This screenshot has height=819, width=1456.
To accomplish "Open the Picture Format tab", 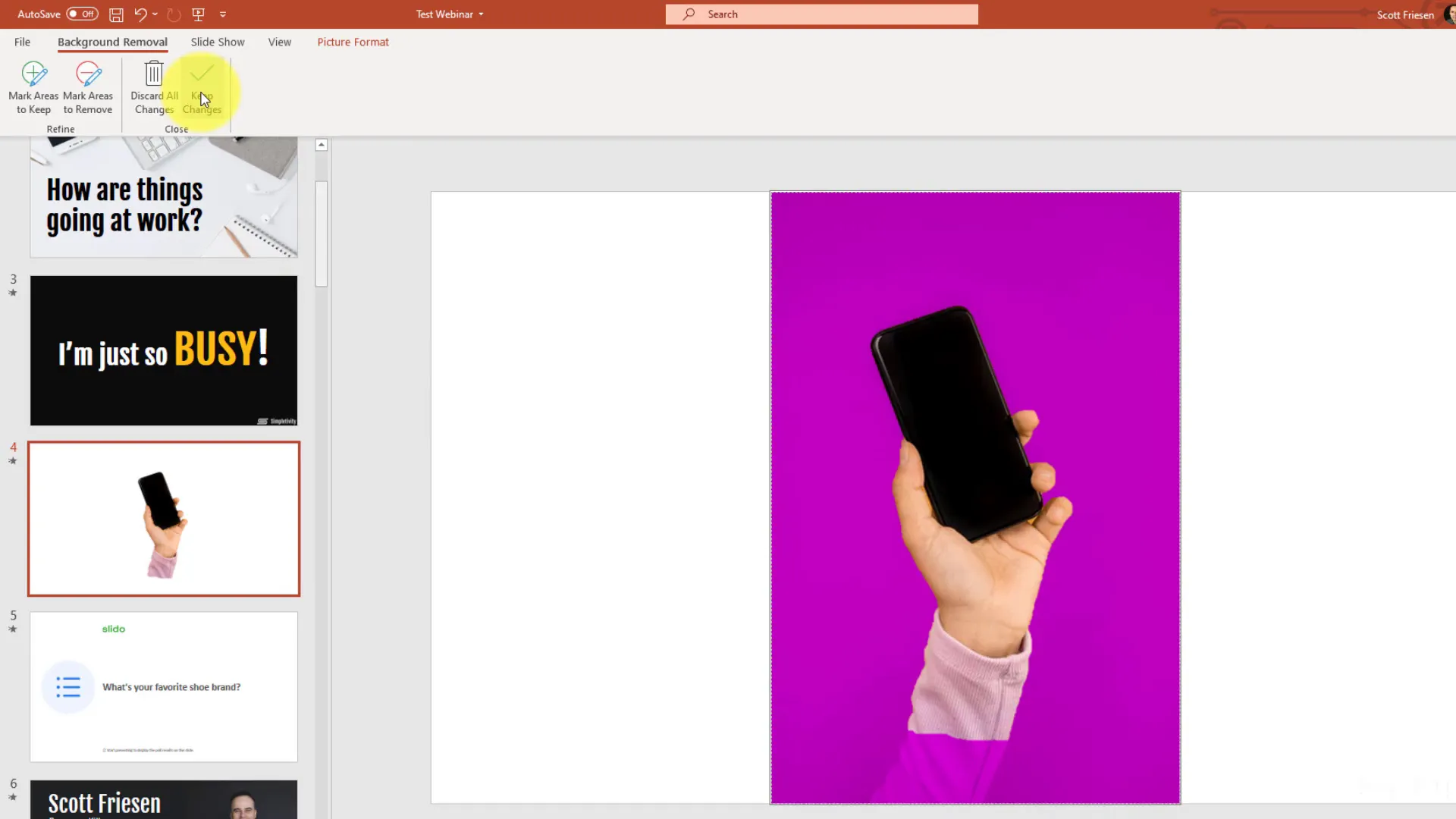I will 353,42.
